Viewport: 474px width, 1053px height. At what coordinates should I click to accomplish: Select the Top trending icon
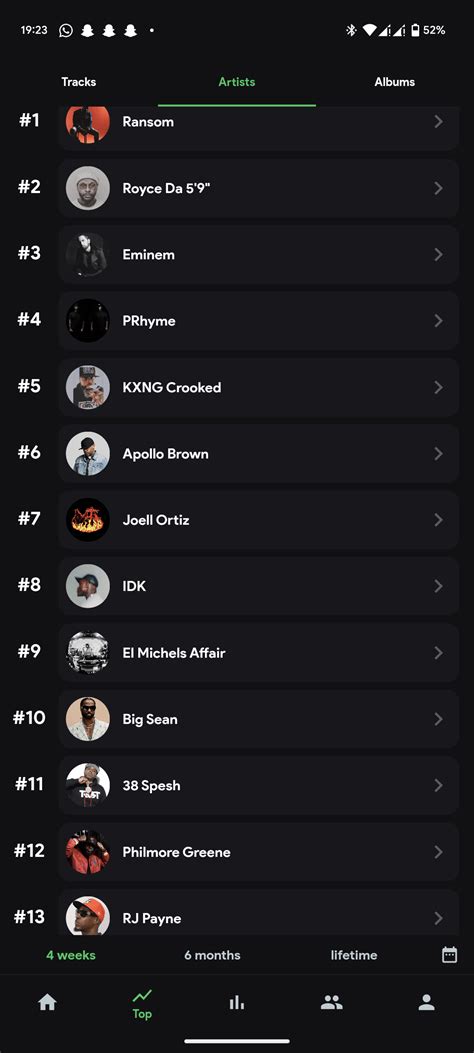(x=142, y=1005)
